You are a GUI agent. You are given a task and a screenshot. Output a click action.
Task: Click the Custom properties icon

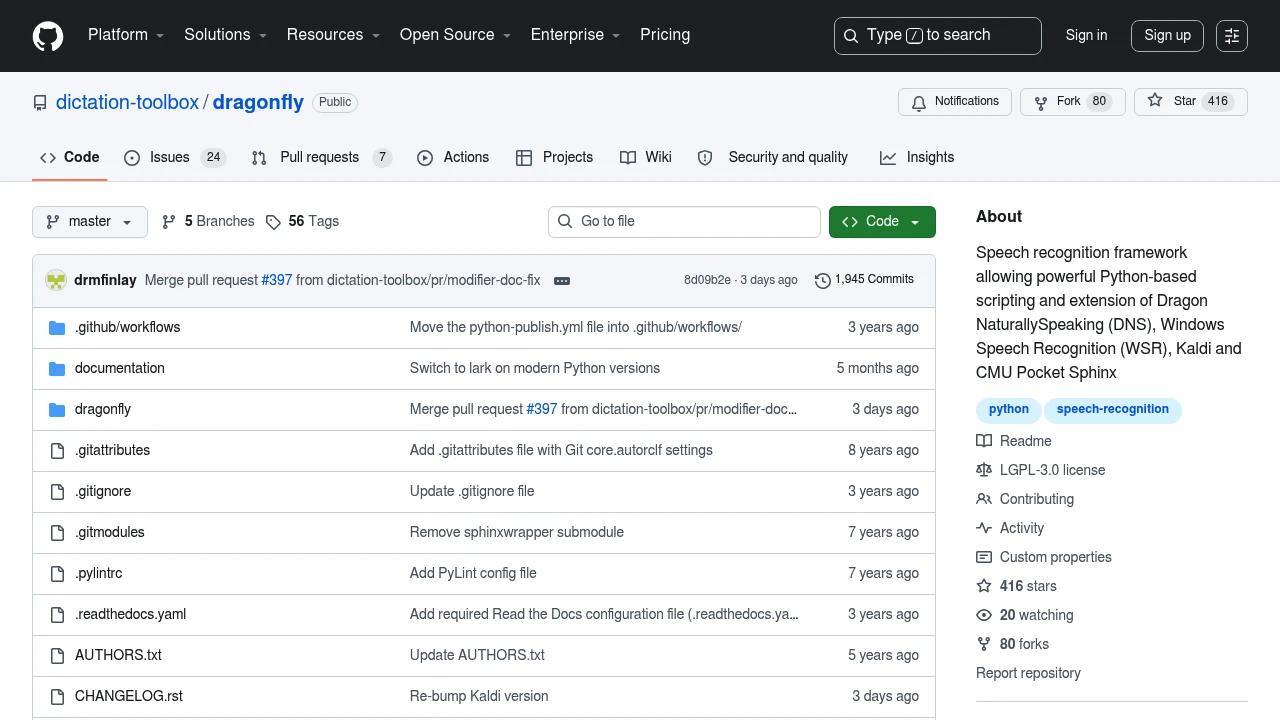click(984, 557)
